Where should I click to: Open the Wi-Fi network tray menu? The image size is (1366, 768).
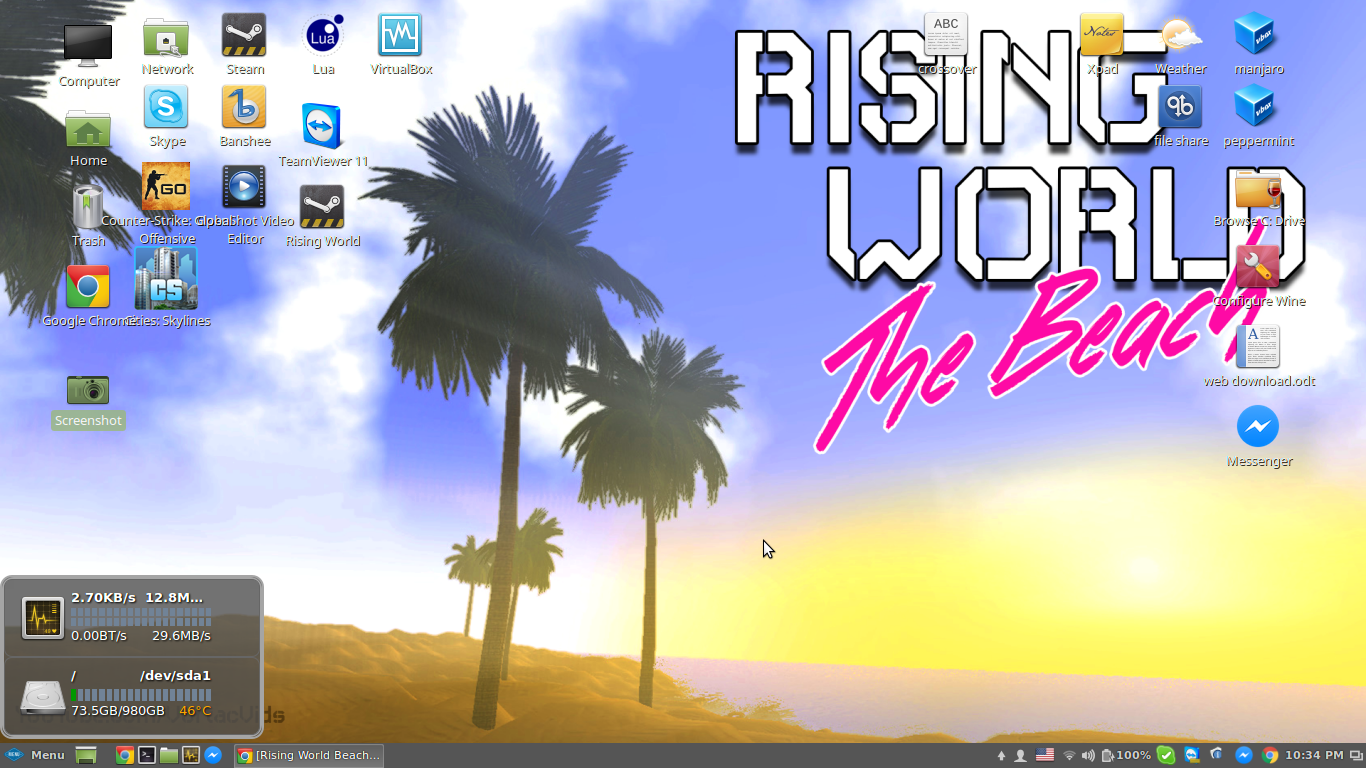(x=1069, y=755)
